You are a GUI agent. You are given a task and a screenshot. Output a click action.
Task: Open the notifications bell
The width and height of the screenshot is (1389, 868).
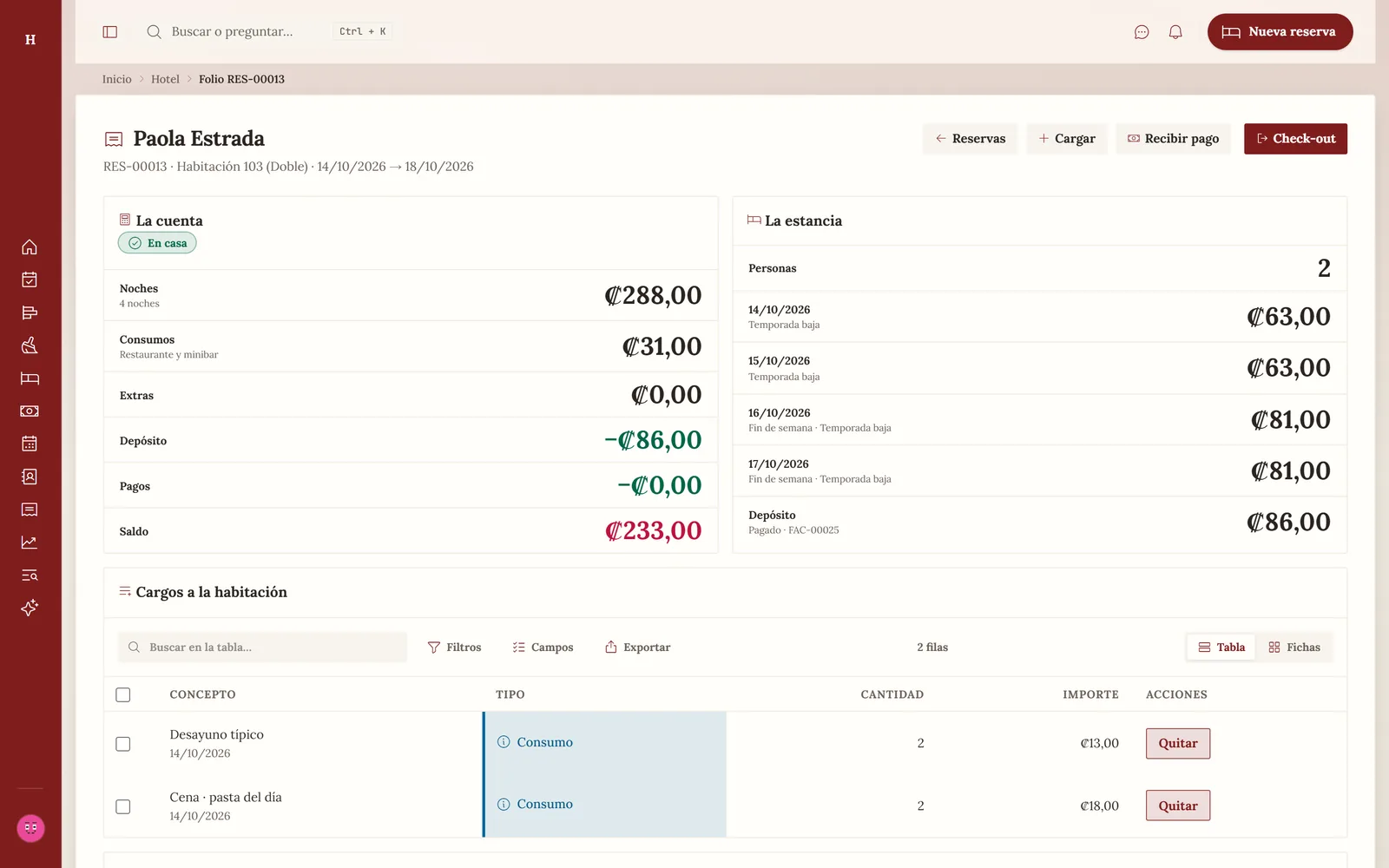click(1175, 32)
